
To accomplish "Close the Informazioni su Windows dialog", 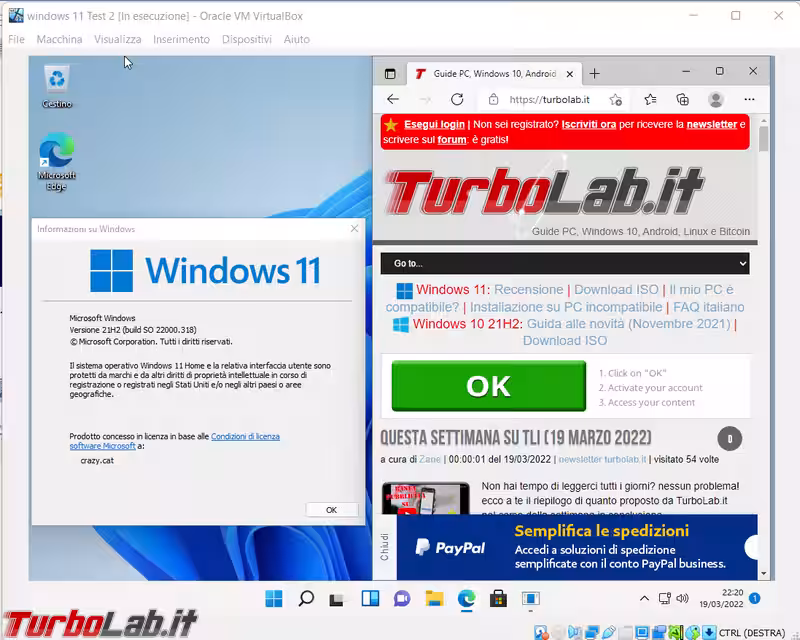I will coord(355,229).
